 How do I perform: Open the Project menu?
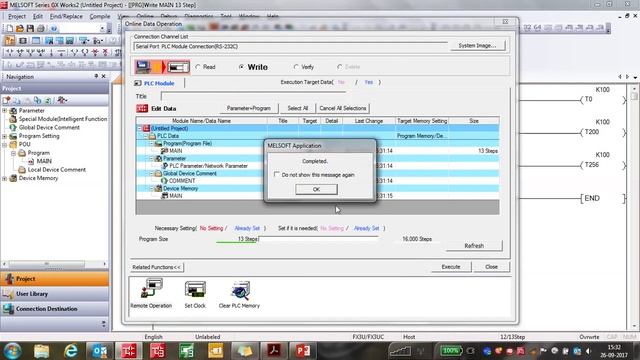point(17,17)
